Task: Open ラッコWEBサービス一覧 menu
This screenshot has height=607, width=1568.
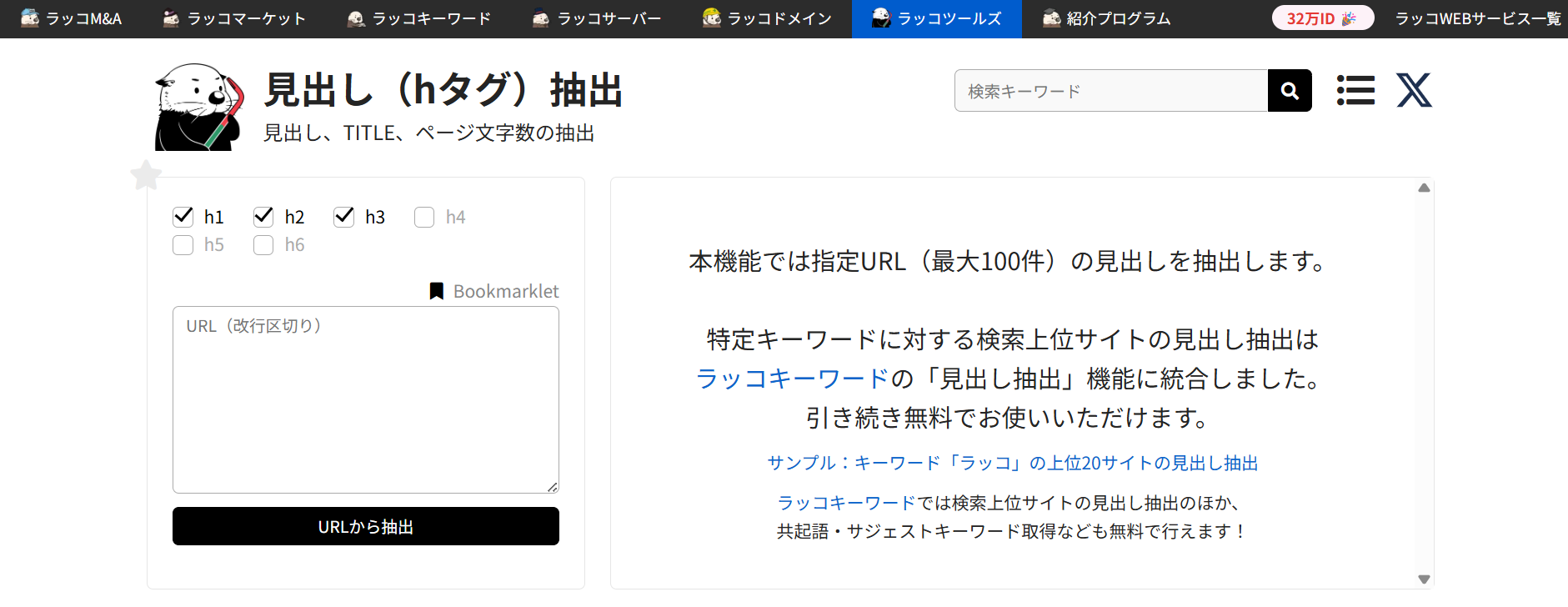Action: 1477,18
